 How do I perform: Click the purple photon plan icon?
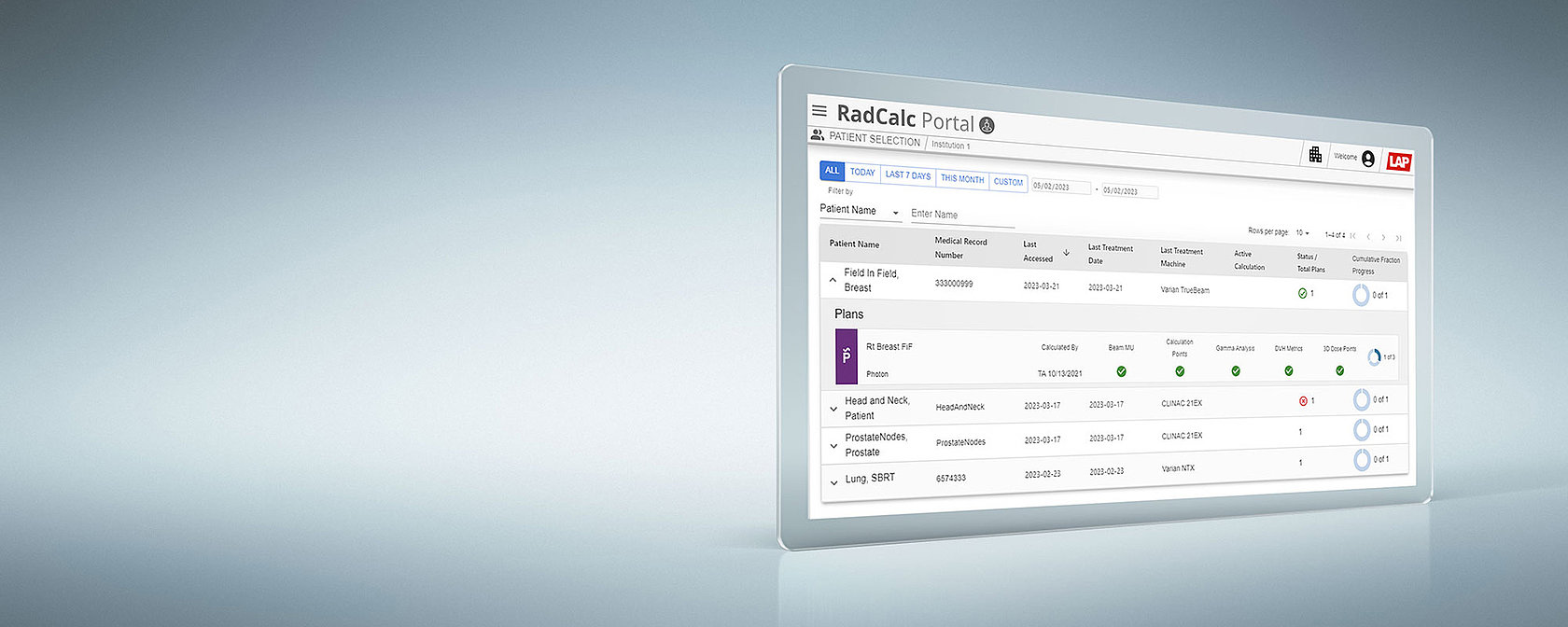click(x=847, y=356)
